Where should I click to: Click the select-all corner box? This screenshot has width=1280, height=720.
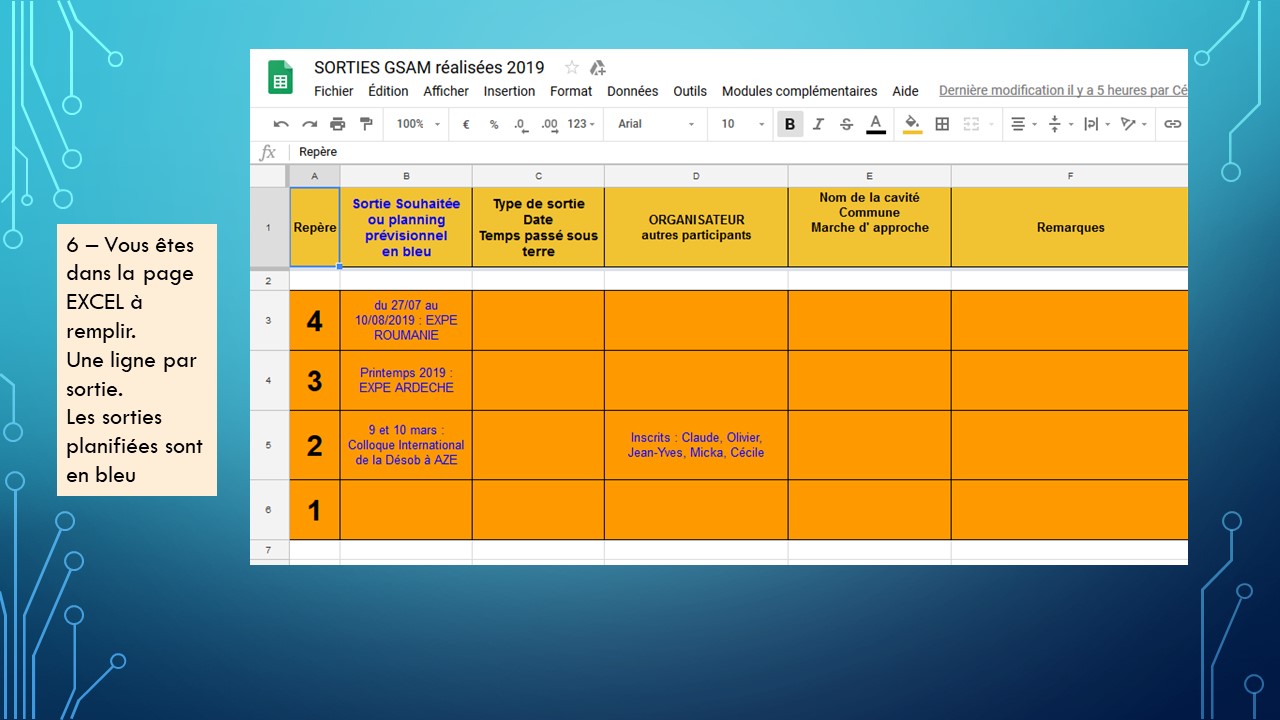coord(269,176)
